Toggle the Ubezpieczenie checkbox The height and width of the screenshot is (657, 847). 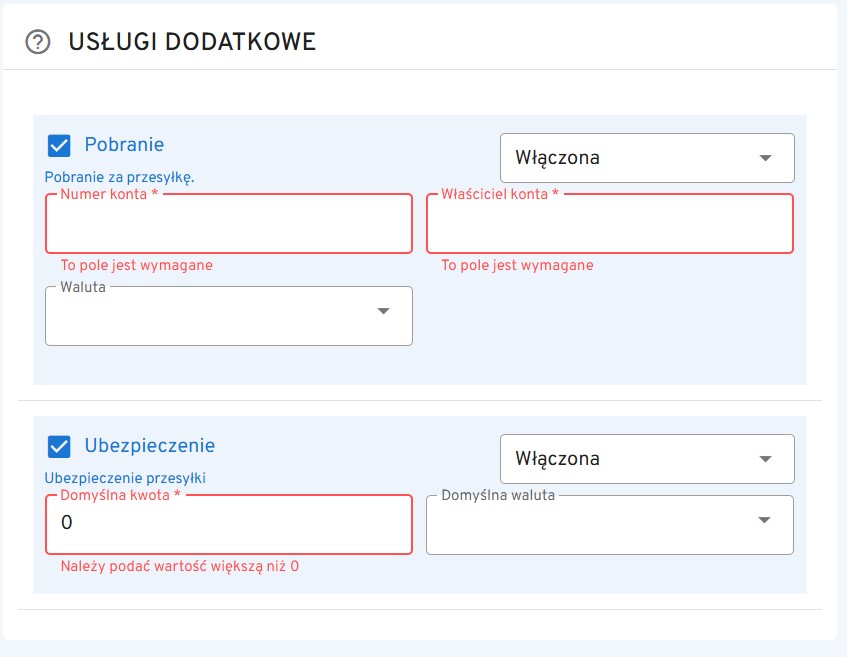59,446
